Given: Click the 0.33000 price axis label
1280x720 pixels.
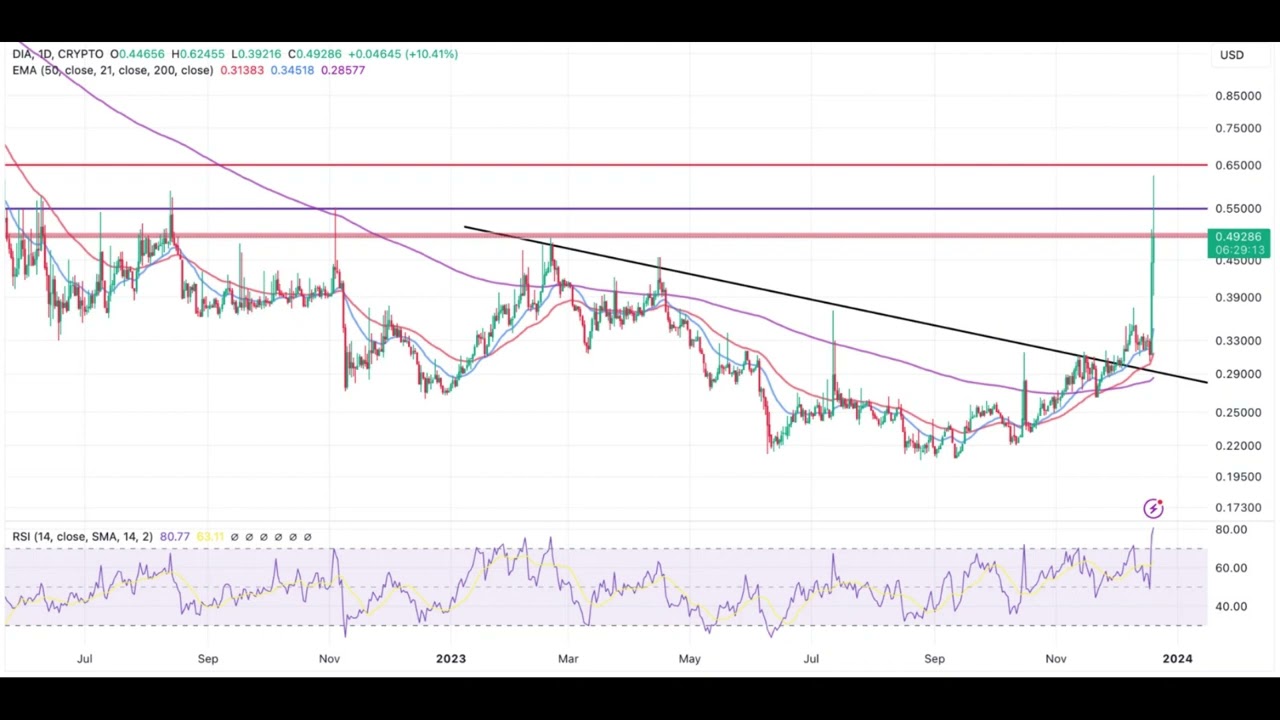Looking at the screenshot, I should [1238, 341].
